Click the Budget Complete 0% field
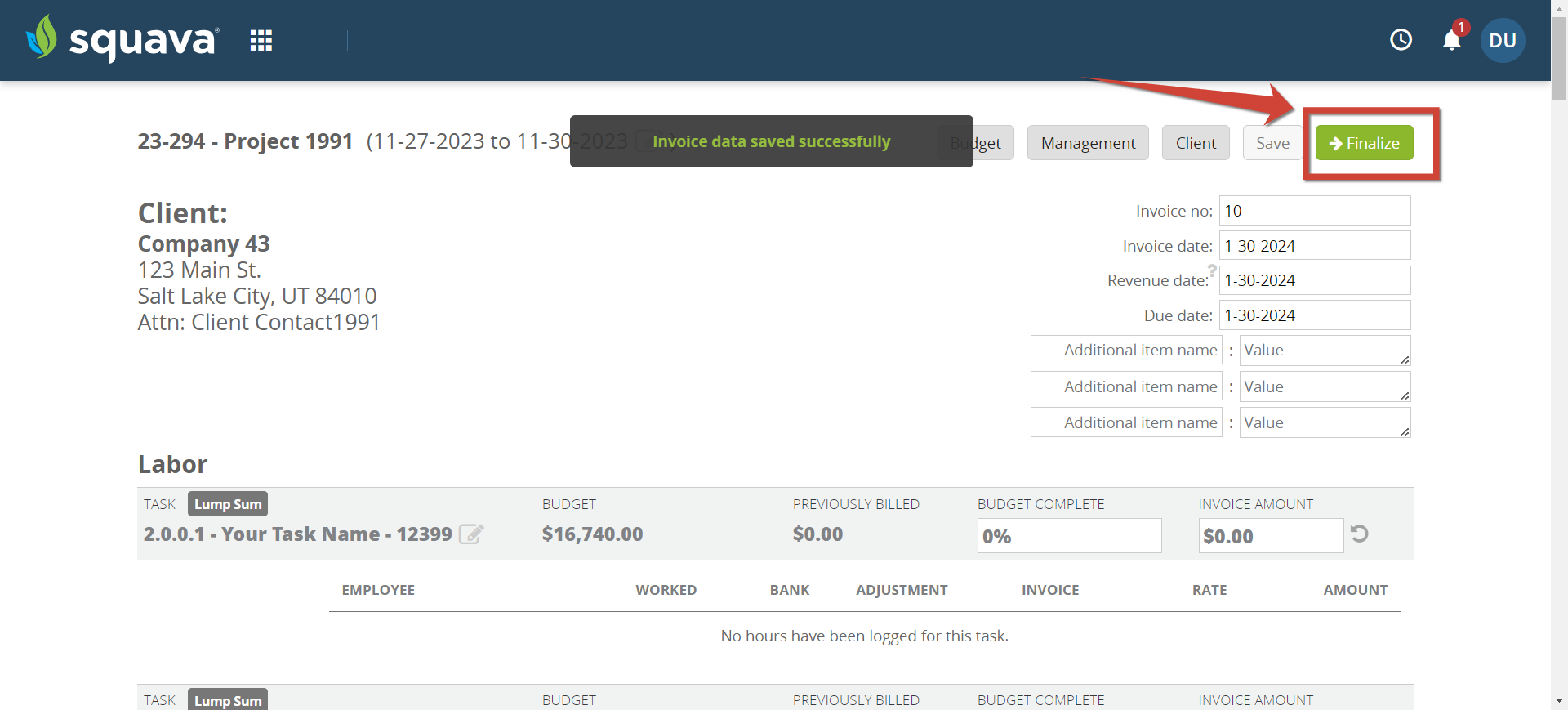 click(1069, 536)
